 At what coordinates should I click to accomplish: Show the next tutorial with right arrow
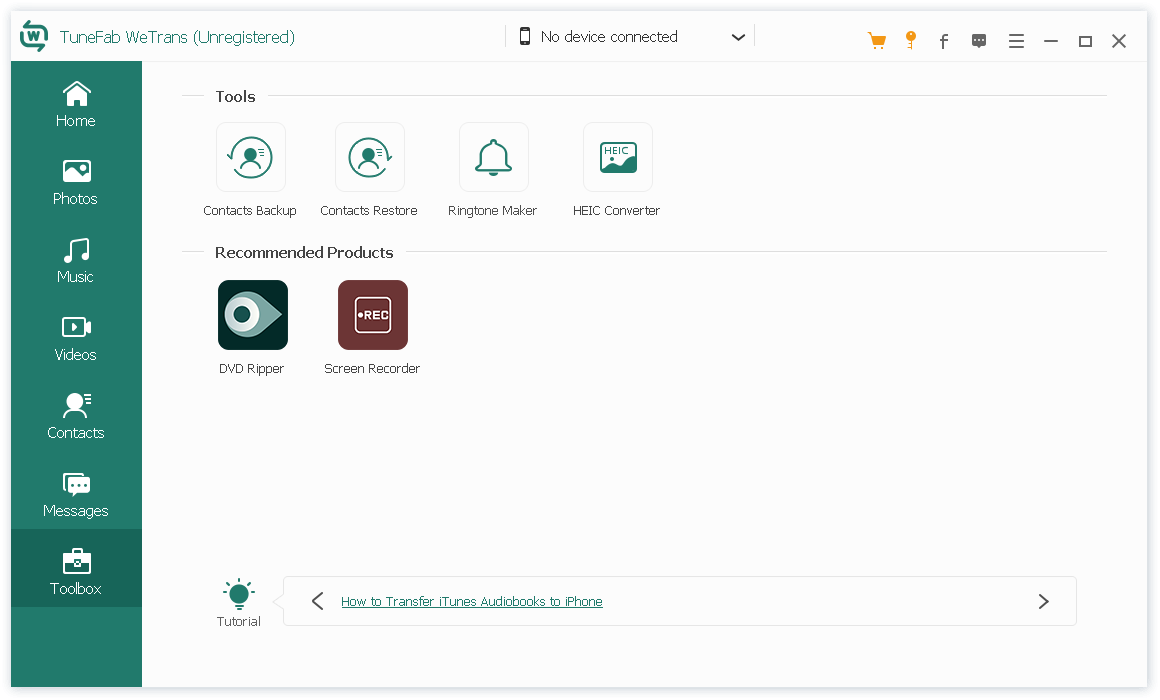[x=1043, y=602]
